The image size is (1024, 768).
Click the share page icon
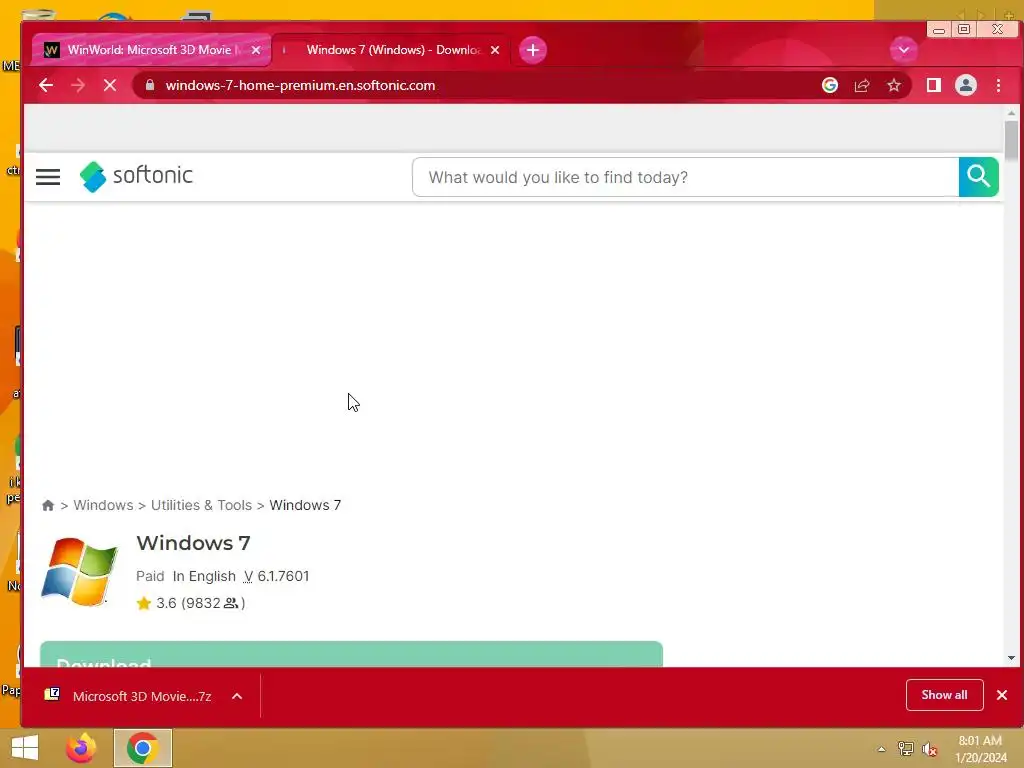coord(862,86)
